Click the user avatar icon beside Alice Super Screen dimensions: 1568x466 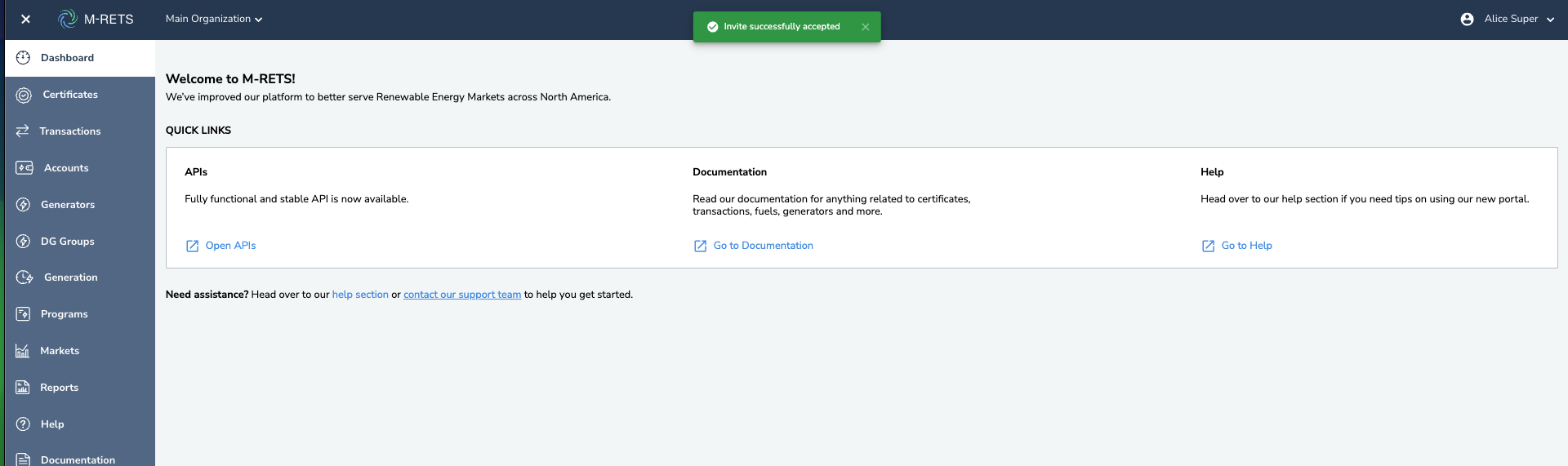pyautogui.click(x=1467, y=19)
